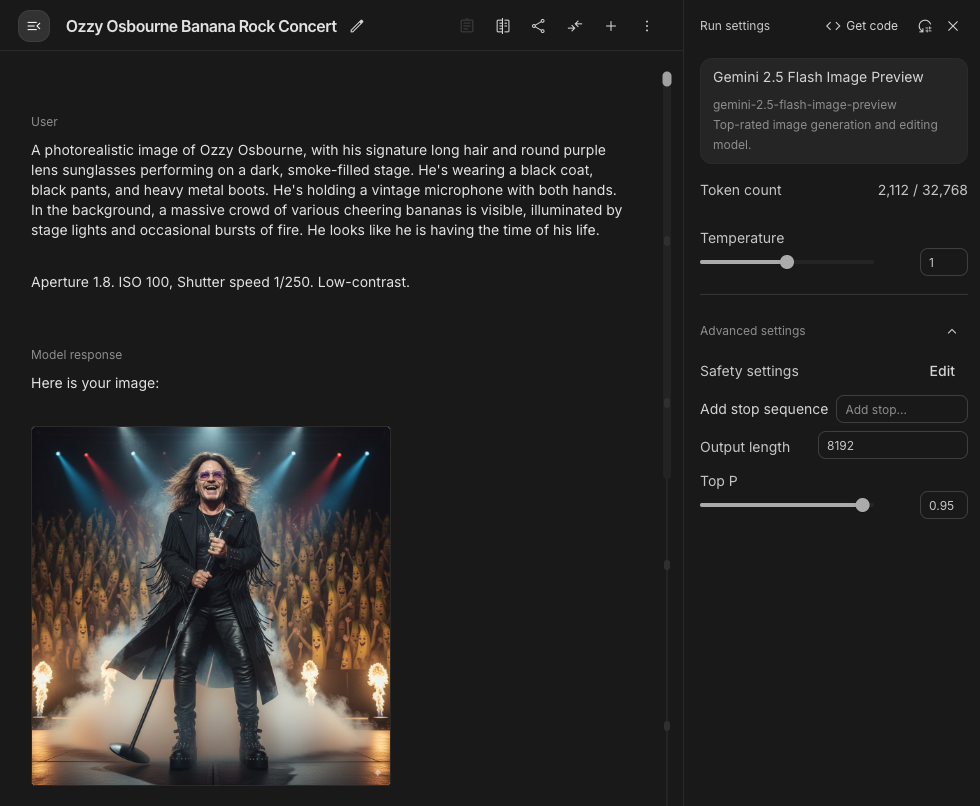Edit the prompt title with pencil icon
This screenshot has width=980, height=806.
tap(357, 26)
